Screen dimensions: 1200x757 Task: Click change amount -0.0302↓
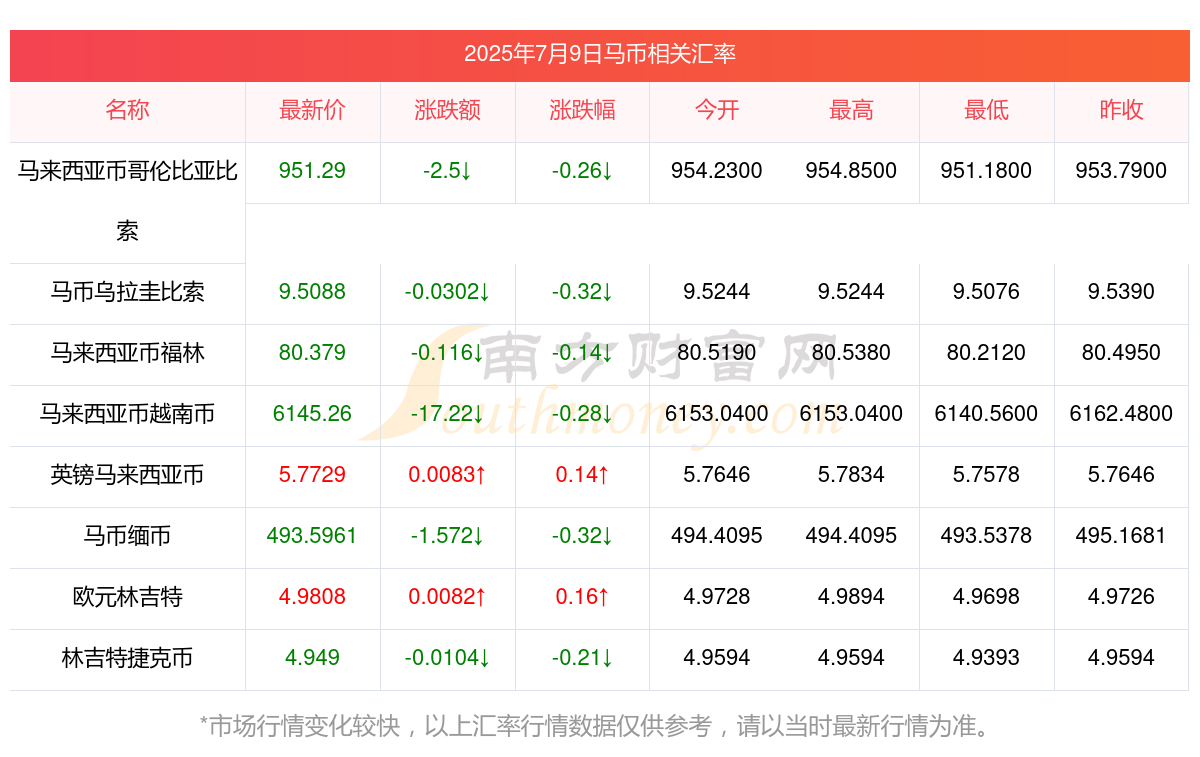(x=448, y=292)
